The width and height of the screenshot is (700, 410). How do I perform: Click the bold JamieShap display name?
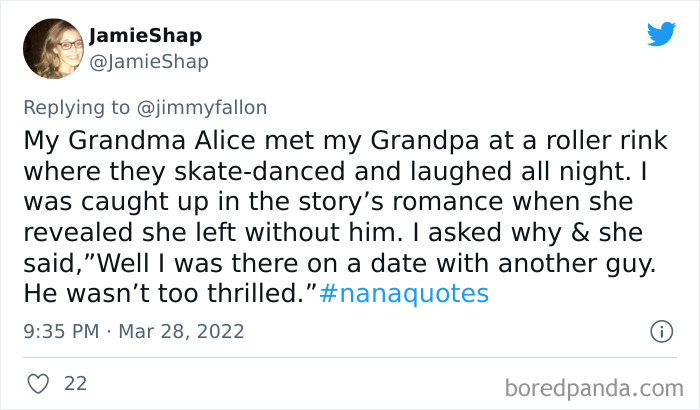(145, 36)
